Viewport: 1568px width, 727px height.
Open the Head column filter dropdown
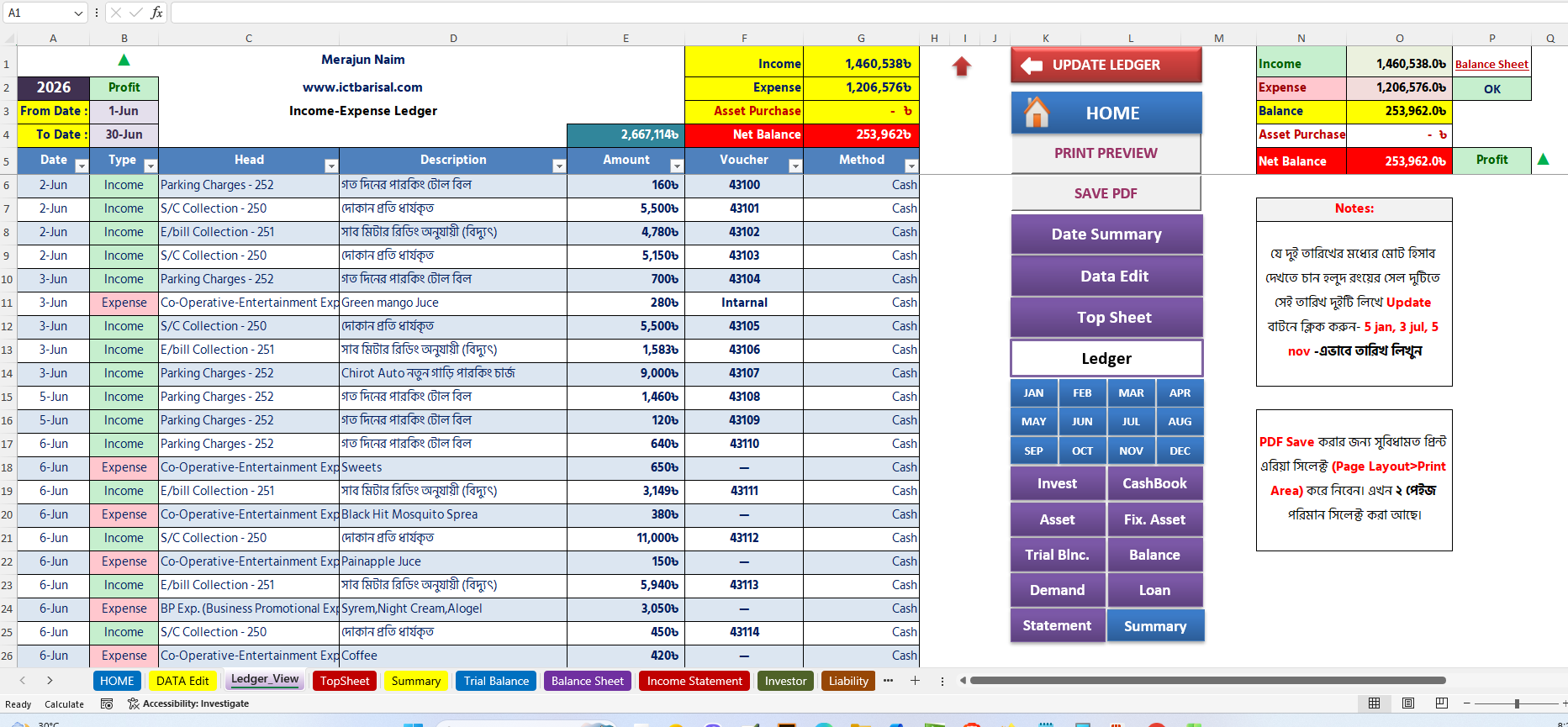pos(331,166)
